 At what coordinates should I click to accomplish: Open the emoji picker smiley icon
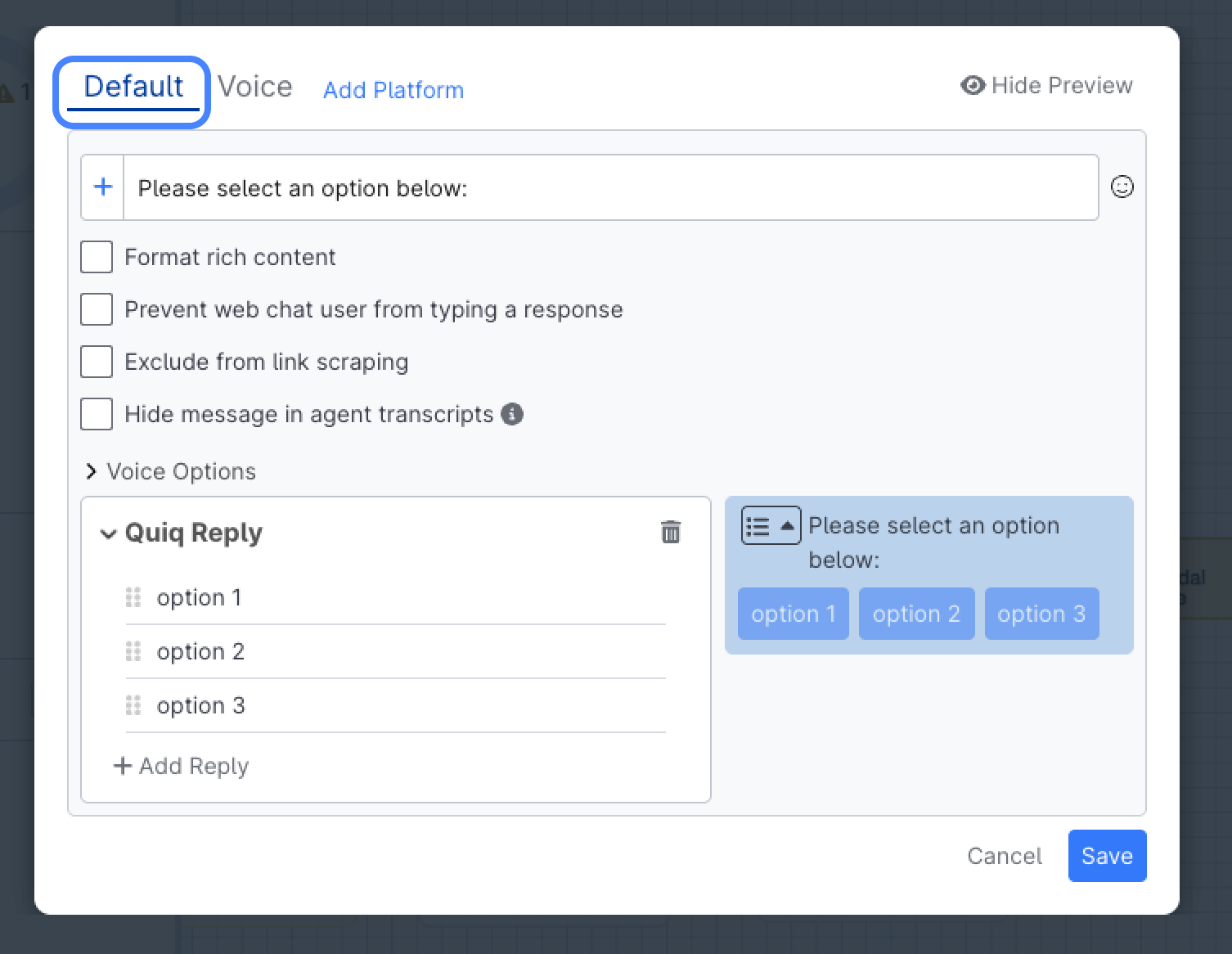point(1122,187)
